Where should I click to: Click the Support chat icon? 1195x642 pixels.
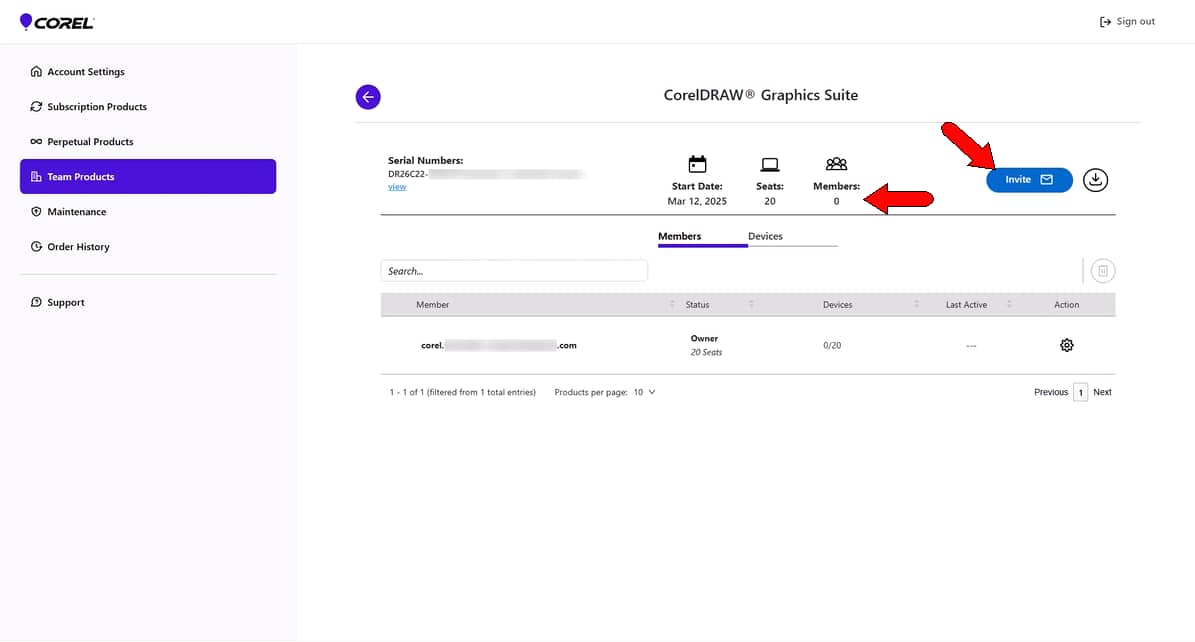click(x=37, y=302)
